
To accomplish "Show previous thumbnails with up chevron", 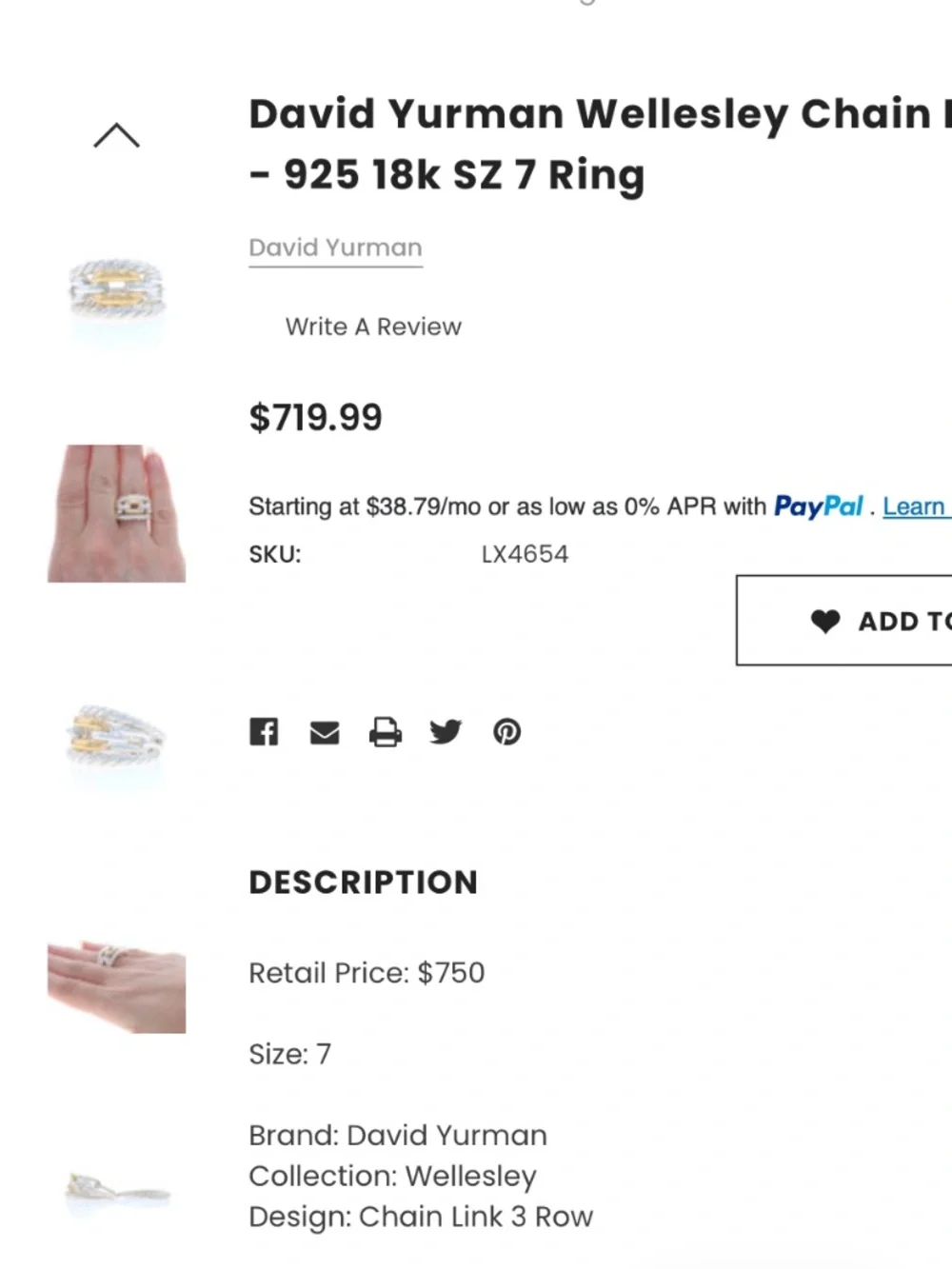I will 116,135.
